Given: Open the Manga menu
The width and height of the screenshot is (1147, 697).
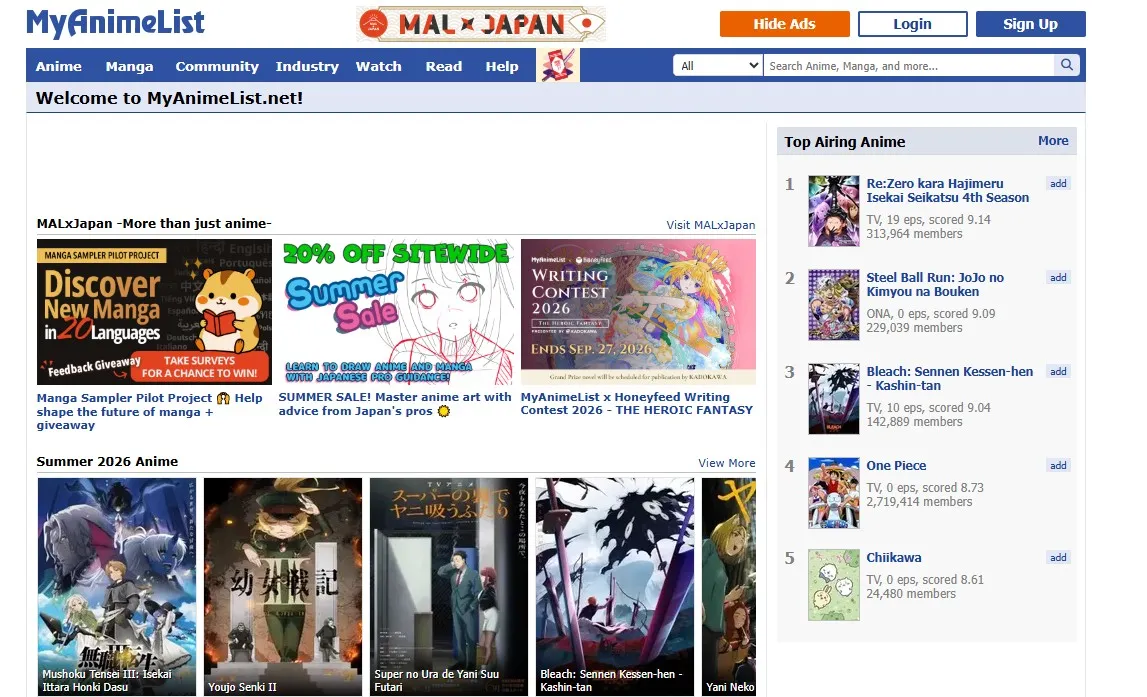Looking at the screenshot, I should (x=129, y=66).
